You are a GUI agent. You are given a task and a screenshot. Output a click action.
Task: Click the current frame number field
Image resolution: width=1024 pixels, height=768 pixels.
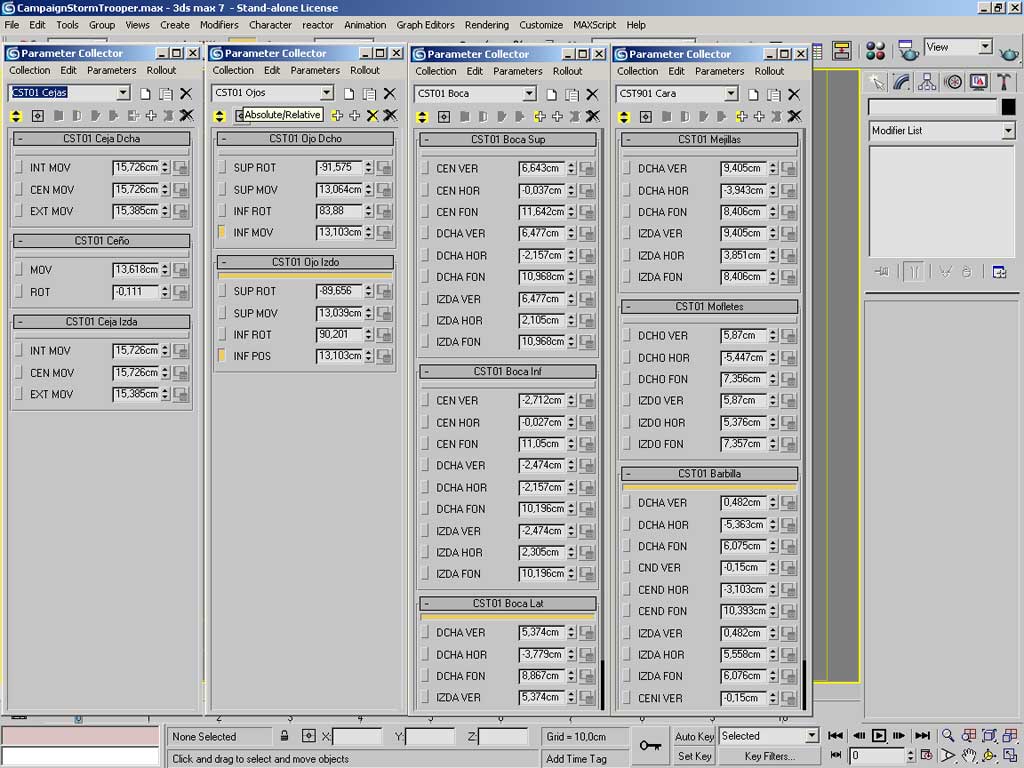878,756
